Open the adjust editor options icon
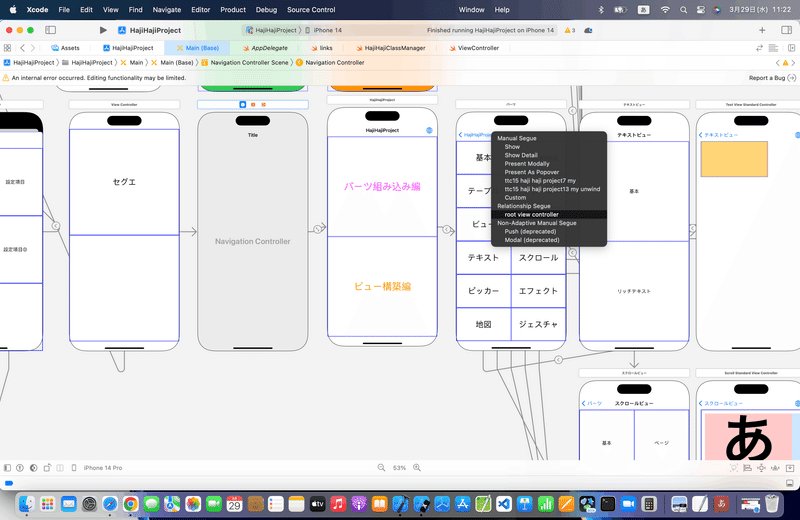 point(773,48)
